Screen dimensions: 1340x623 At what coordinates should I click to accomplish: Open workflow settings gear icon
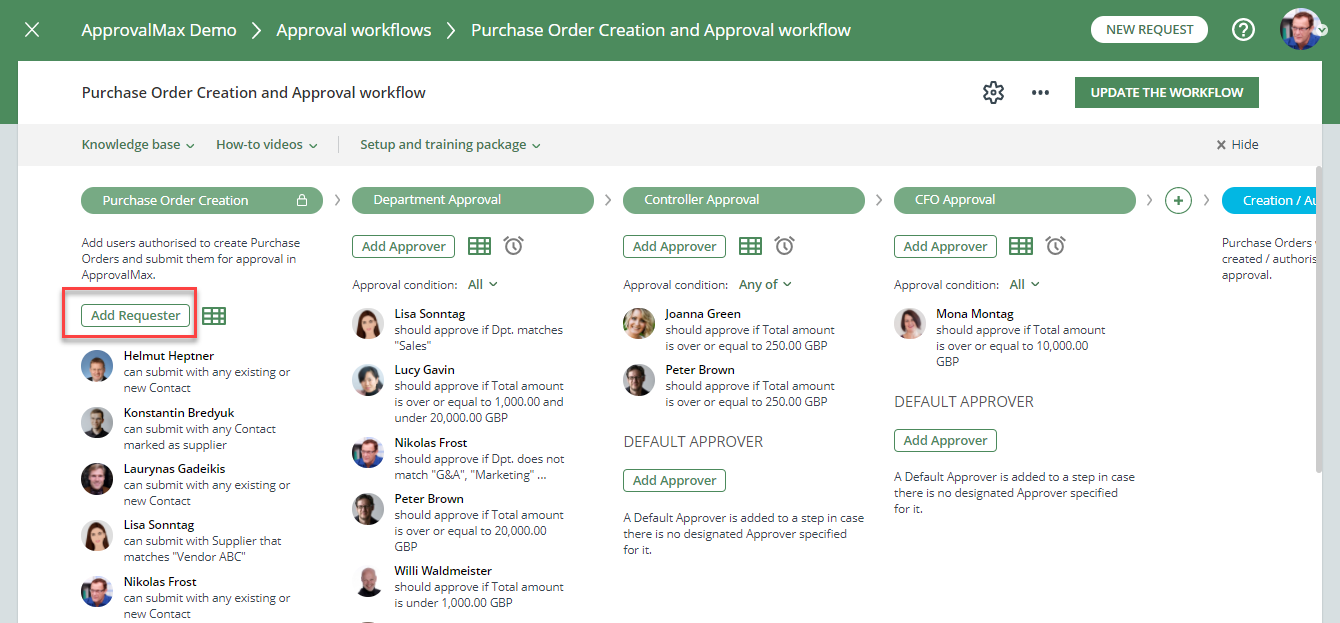pyautogui.click(x=993, y=93)
